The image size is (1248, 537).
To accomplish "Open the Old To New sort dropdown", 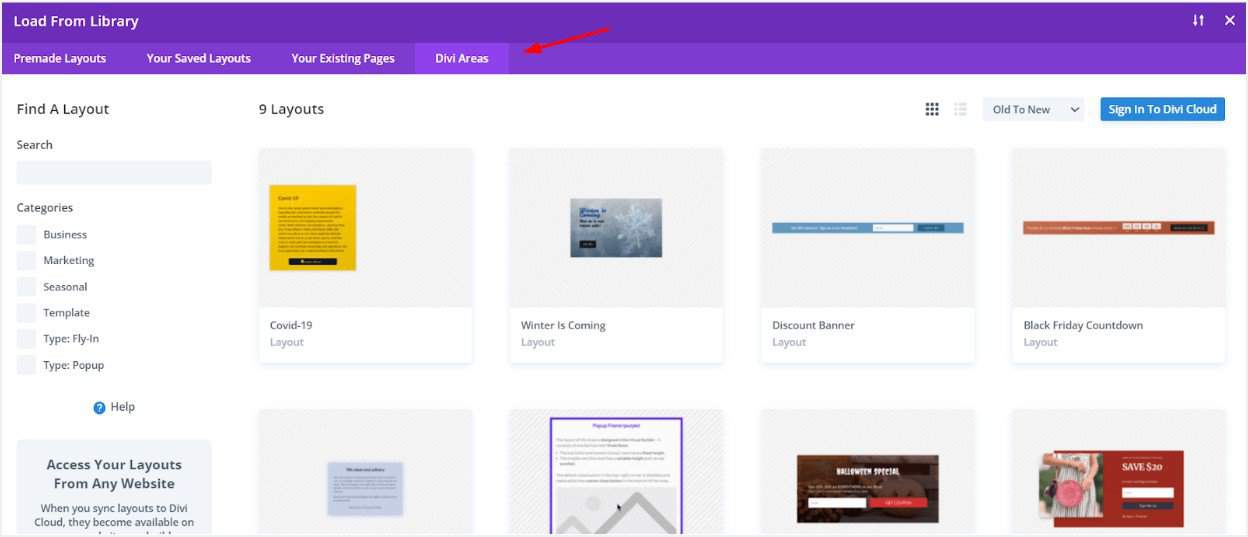I will 1034,110.
